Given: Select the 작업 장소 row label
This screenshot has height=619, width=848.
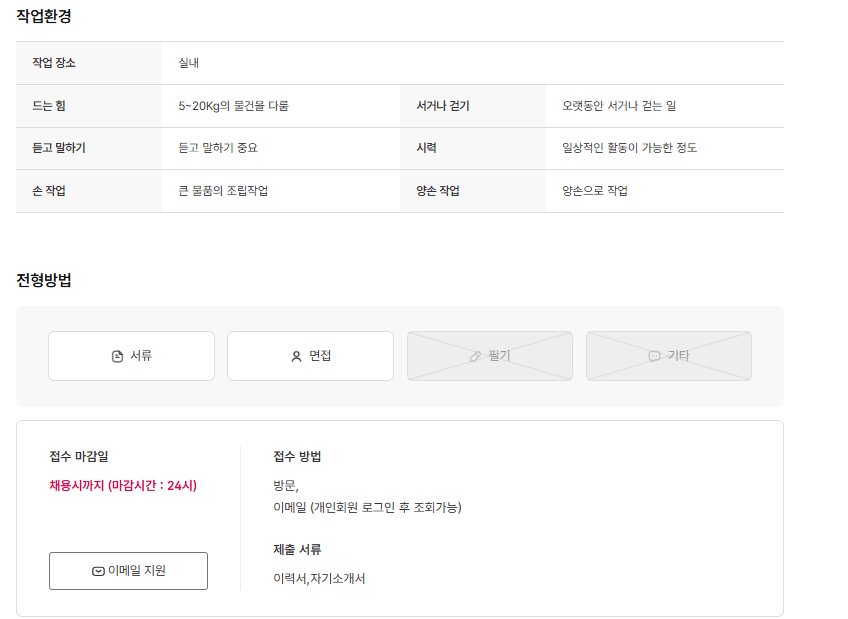Looking at the screenshot, I should tap(54, 63).
